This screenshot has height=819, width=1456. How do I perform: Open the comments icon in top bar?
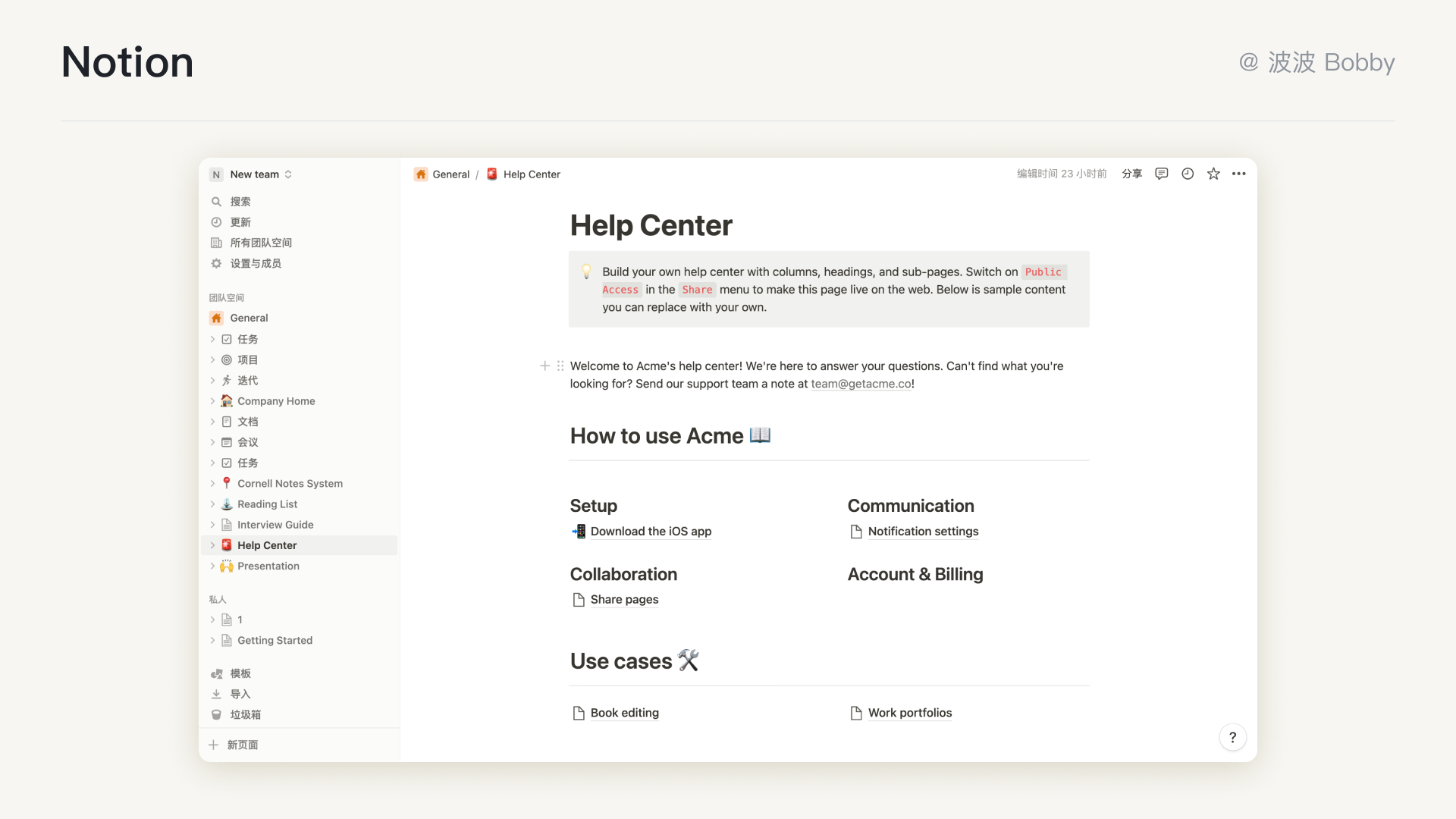pos(1161,174)
